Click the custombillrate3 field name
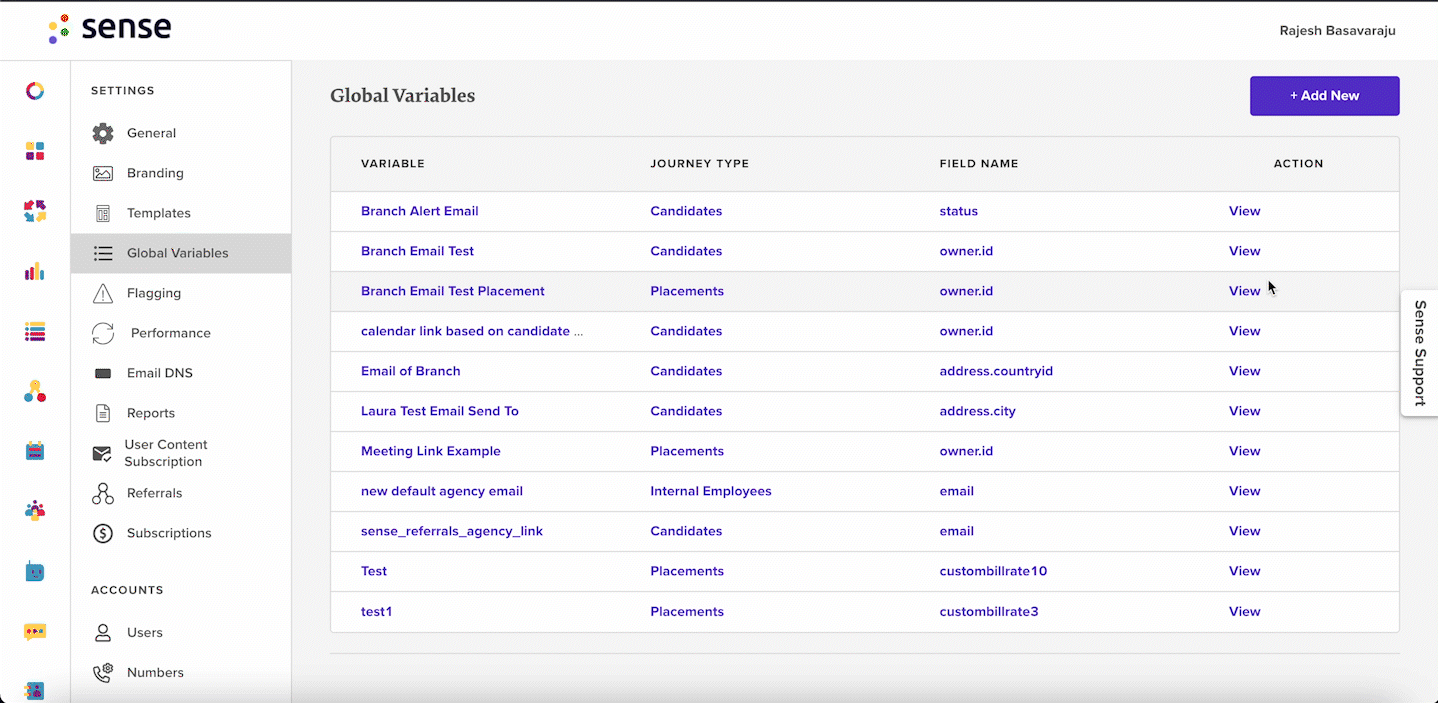1438x703 pixels. 989,611
